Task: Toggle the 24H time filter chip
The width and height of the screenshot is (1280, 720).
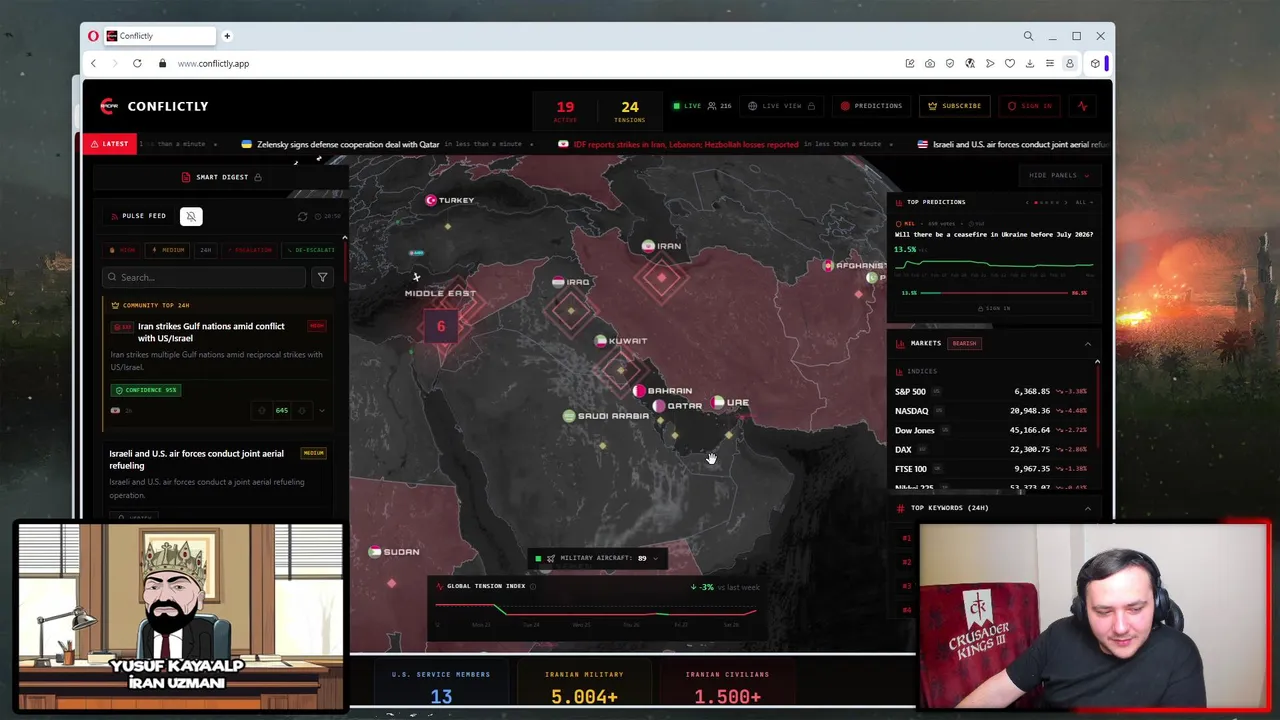Action: tap(206, 250)
